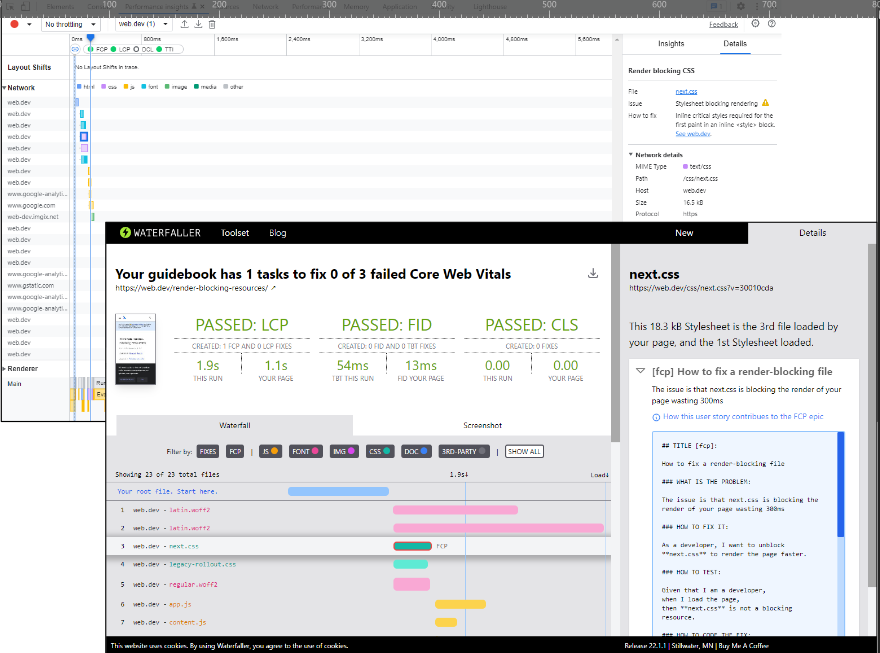The width and height of the screenshot is (880, 653).
Task: Open the web.dev render-blocking-resources URL link
Action: (195, 288)
